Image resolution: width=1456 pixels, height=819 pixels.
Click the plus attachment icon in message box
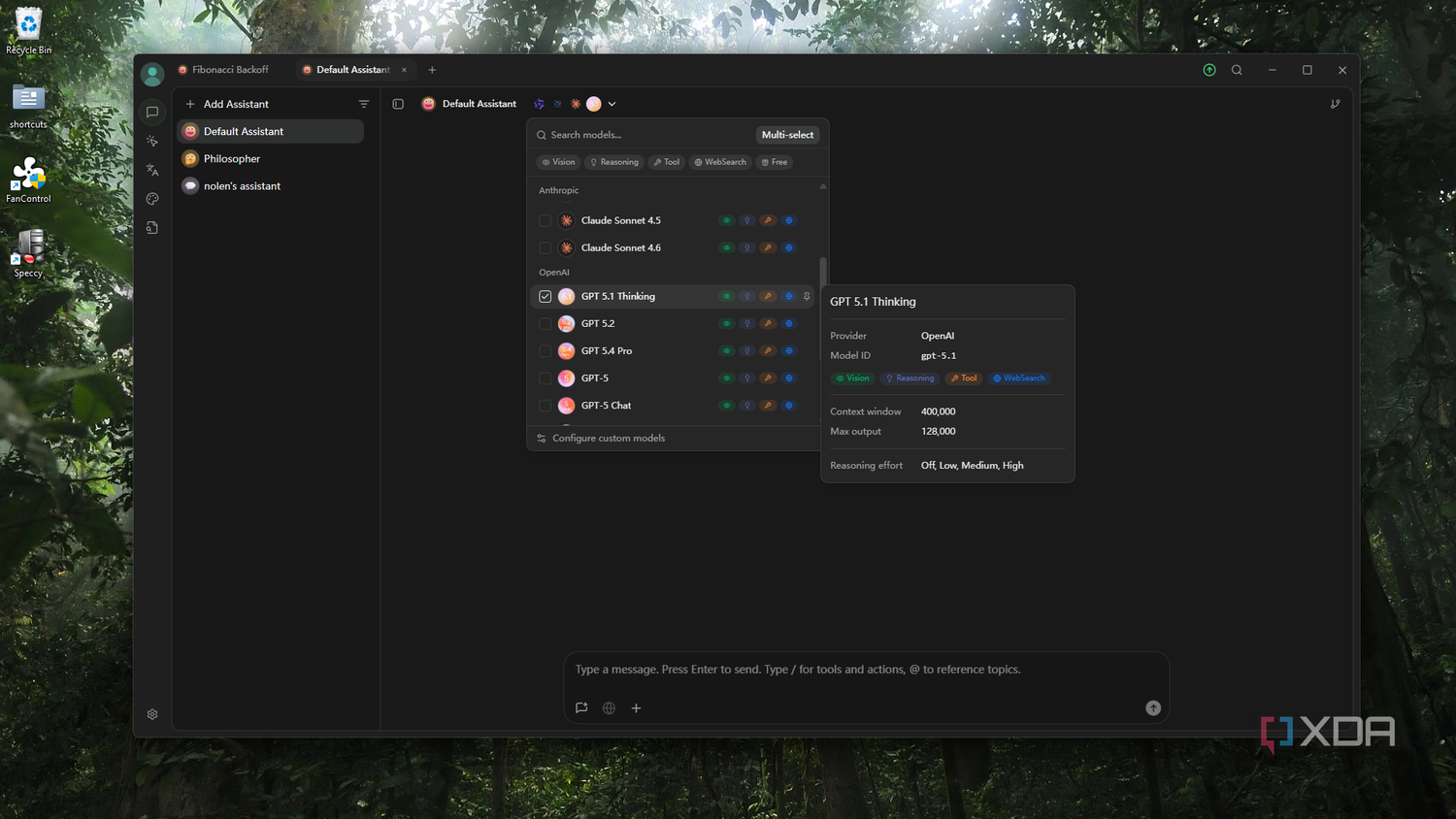click(636, 708)
